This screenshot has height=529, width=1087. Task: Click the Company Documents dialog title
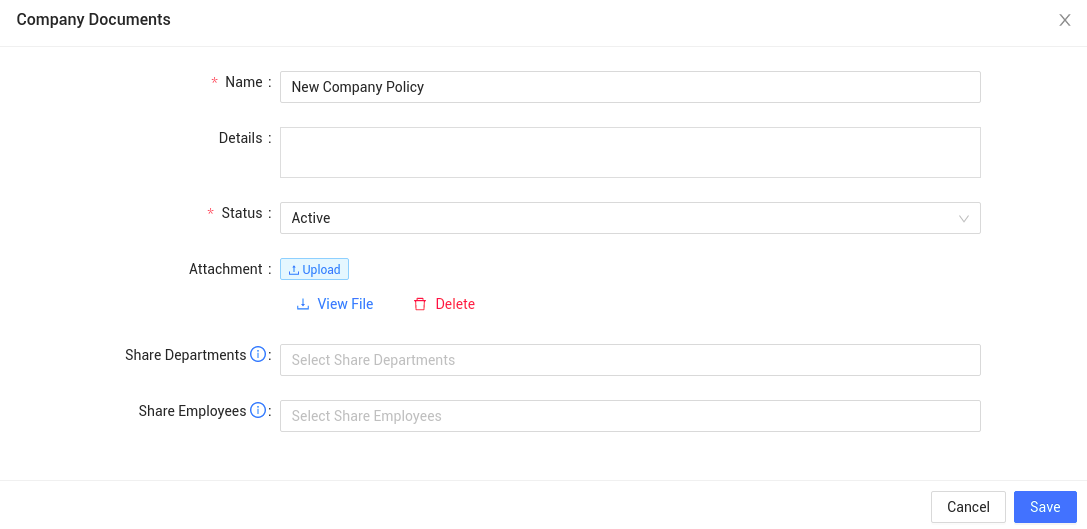(94, 19)
